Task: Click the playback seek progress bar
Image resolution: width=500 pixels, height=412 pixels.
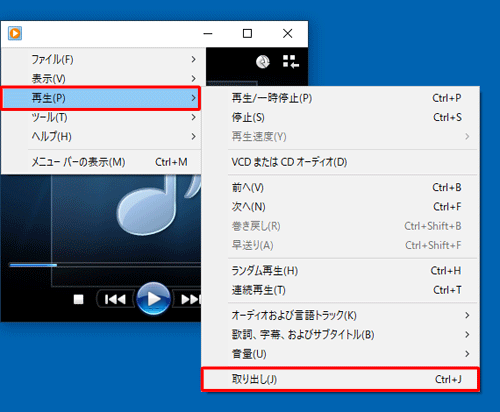Action: tap(105, 265)
